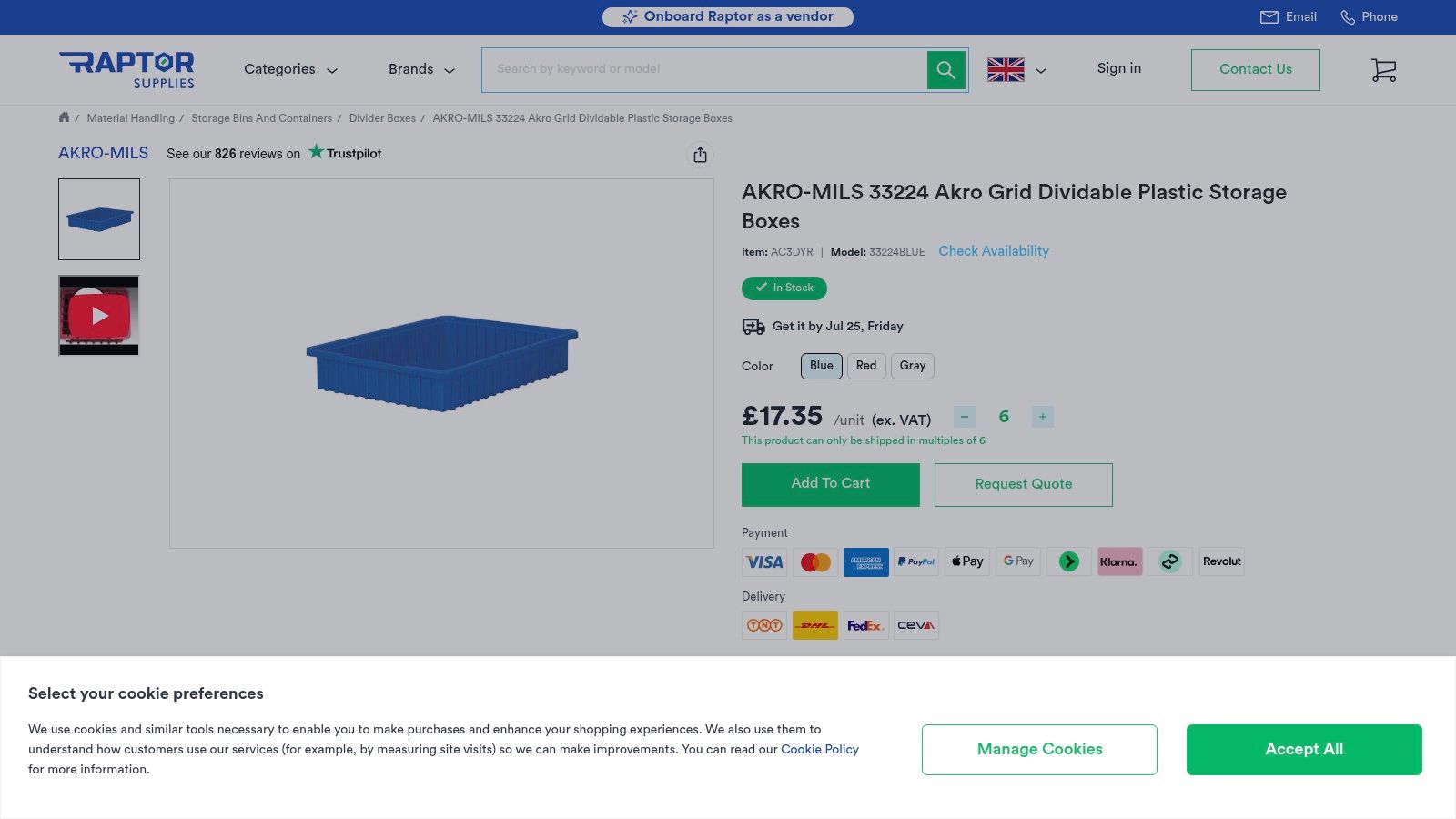The width and height of the screenshot is (1456, 819).
Task: Play the product video thumbnail
Action: click(99, 316)
